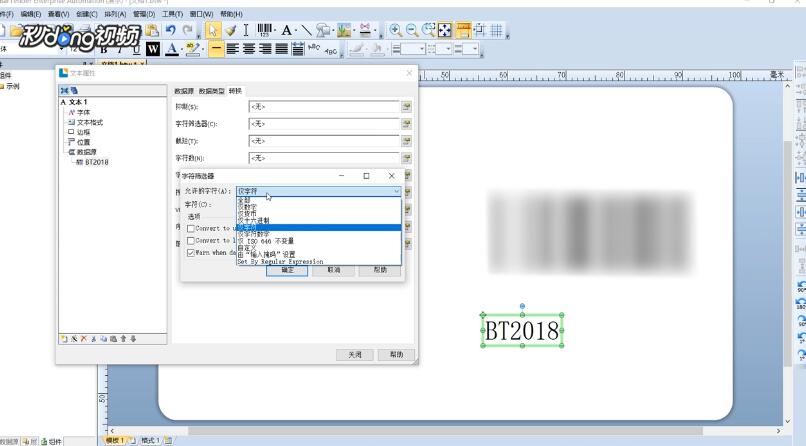The height and width of the screenshot is (446, 806).
Task: Open the shapes tool in toolbar
Action: pos(323,31)
